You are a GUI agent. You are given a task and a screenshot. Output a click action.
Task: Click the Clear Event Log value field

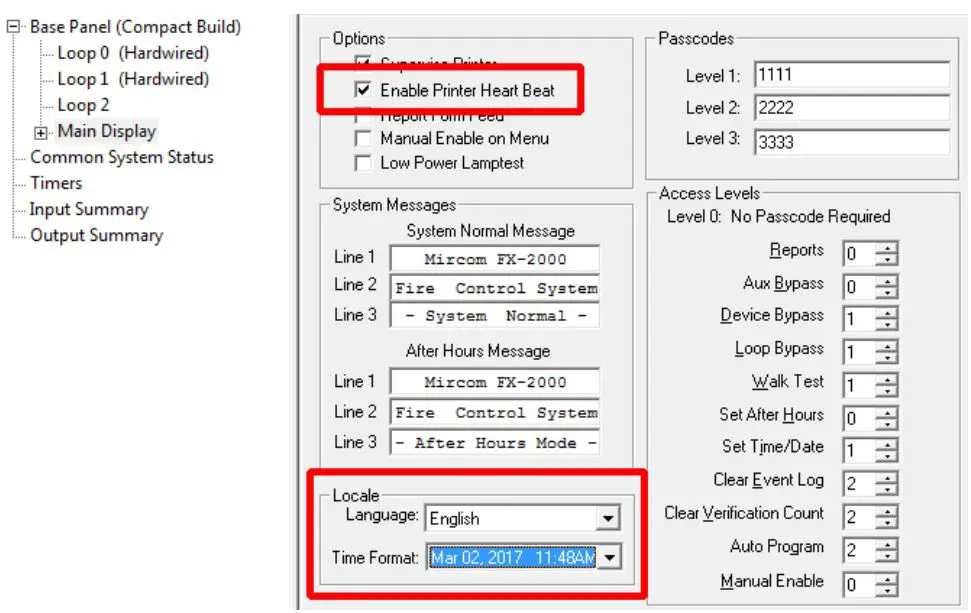click(860, 484)
